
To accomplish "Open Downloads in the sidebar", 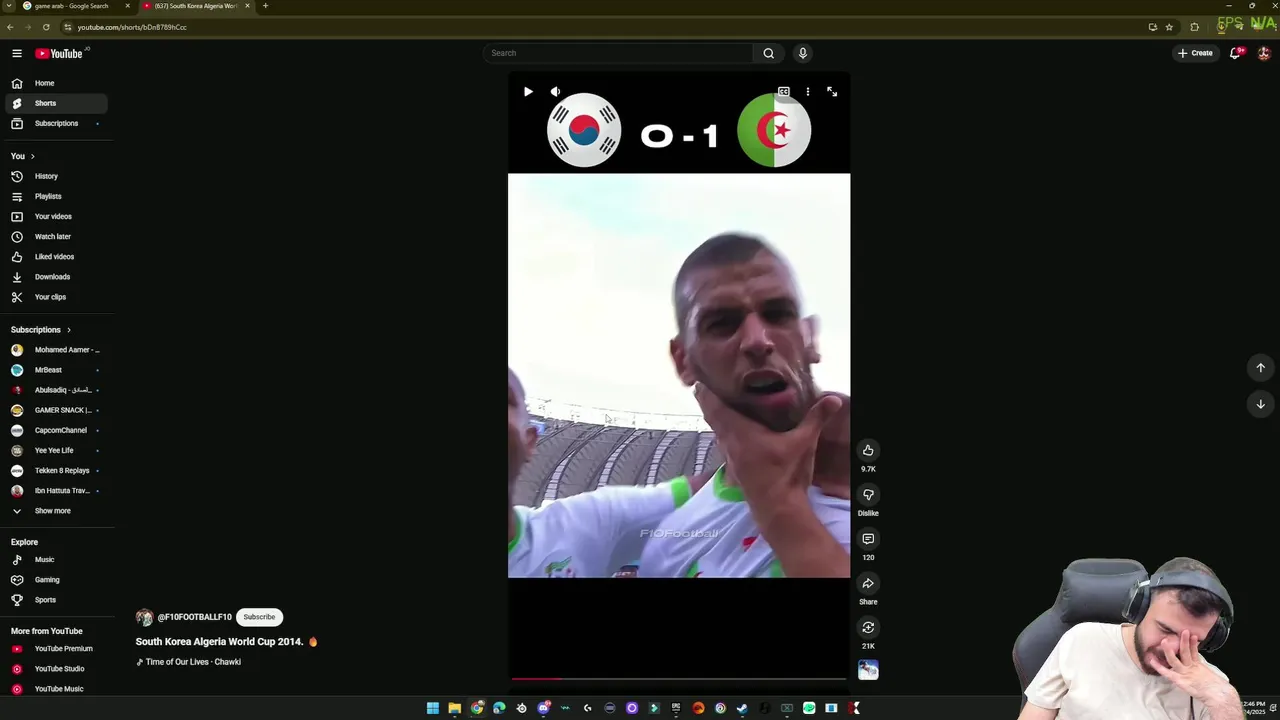I will pyautogui.click(x=55, y=276).
